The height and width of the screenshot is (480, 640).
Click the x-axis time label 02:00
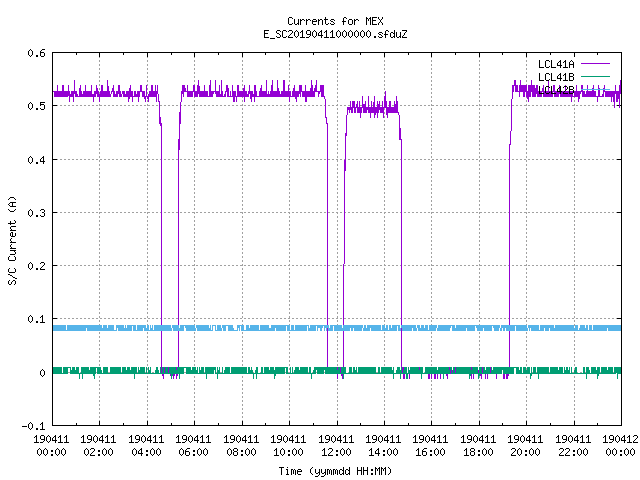[x=98, y=452]
